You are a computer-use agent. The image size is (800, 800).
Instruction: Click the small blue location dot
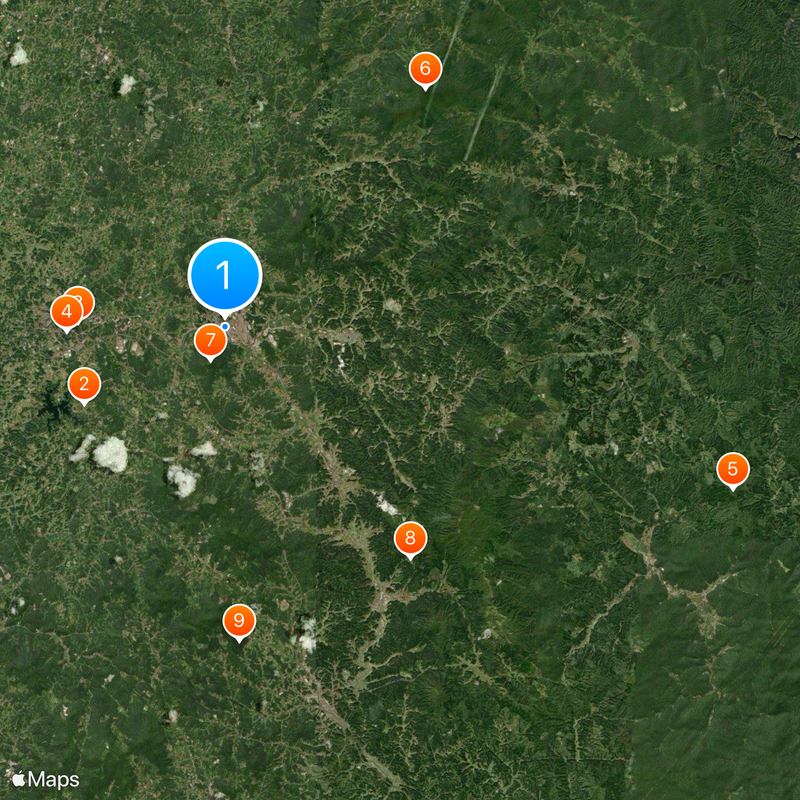(x=225, y=326)
